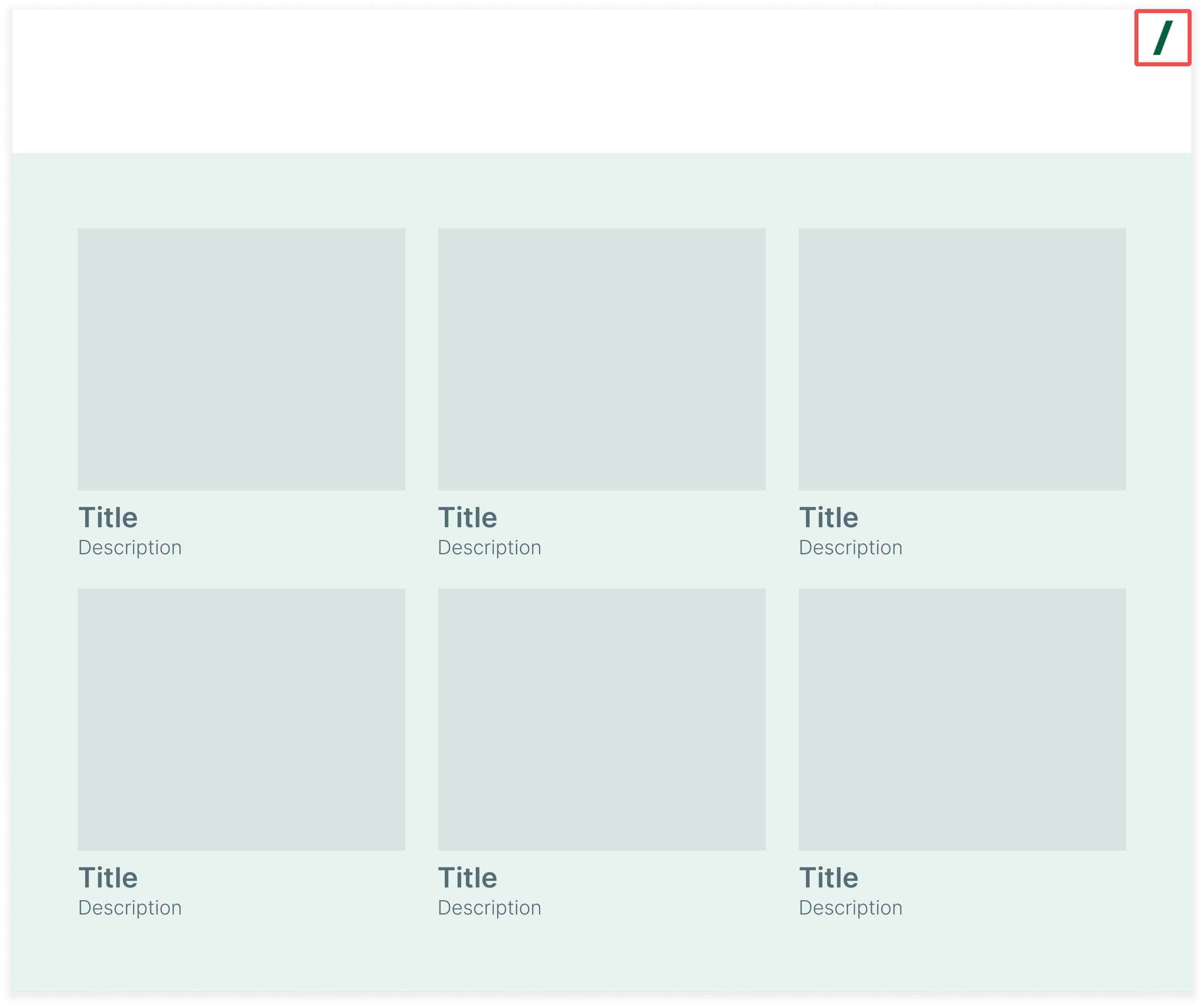
Task: Click the Title of the top-left card
Action: (108, 517)
